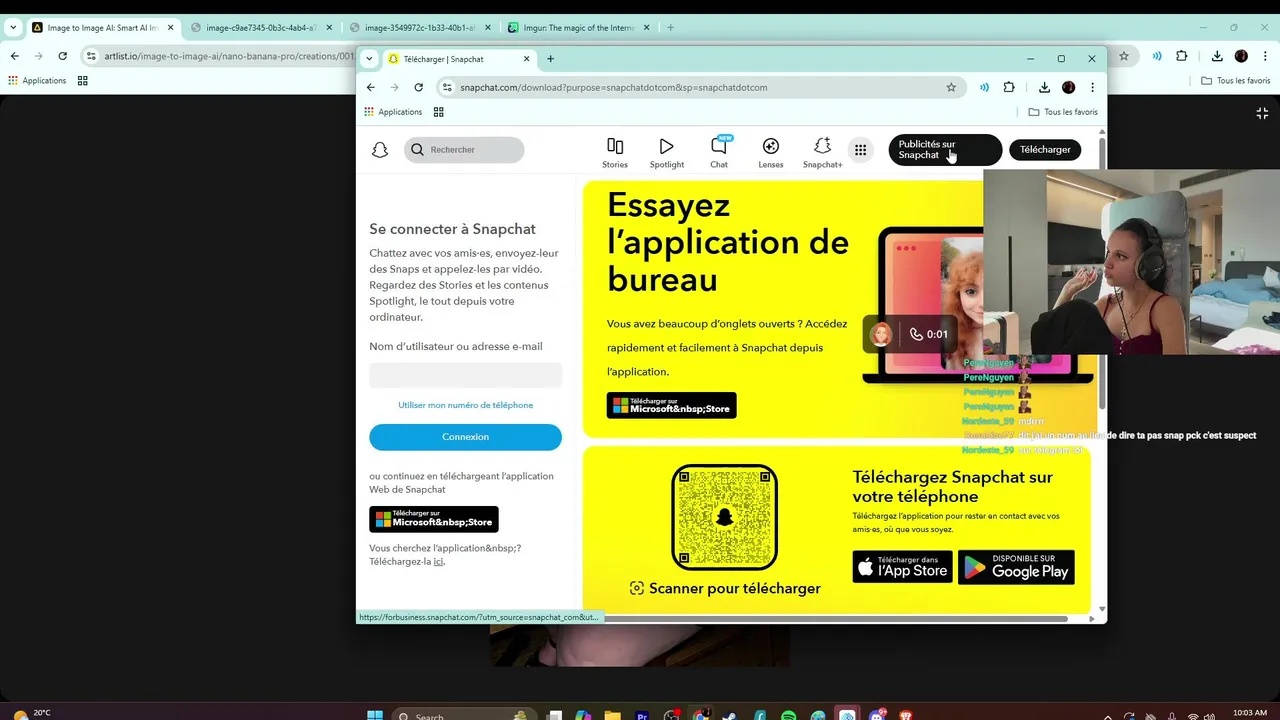1280x720 pixels.
Task: Click Utiliser mon numéro de téléphone link
Action: (x=465, y=405)
